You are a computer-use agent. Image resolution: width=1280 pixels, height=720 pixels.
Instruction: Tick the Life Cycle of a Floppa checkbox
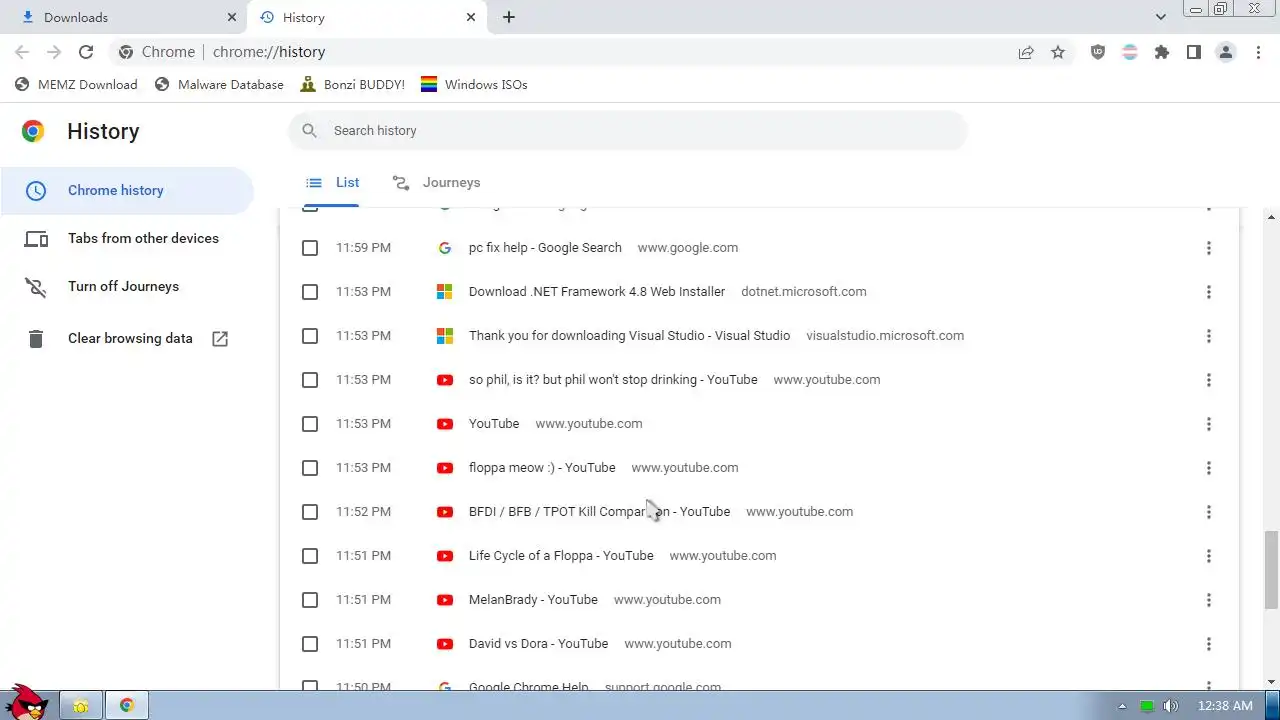point(310,556)
